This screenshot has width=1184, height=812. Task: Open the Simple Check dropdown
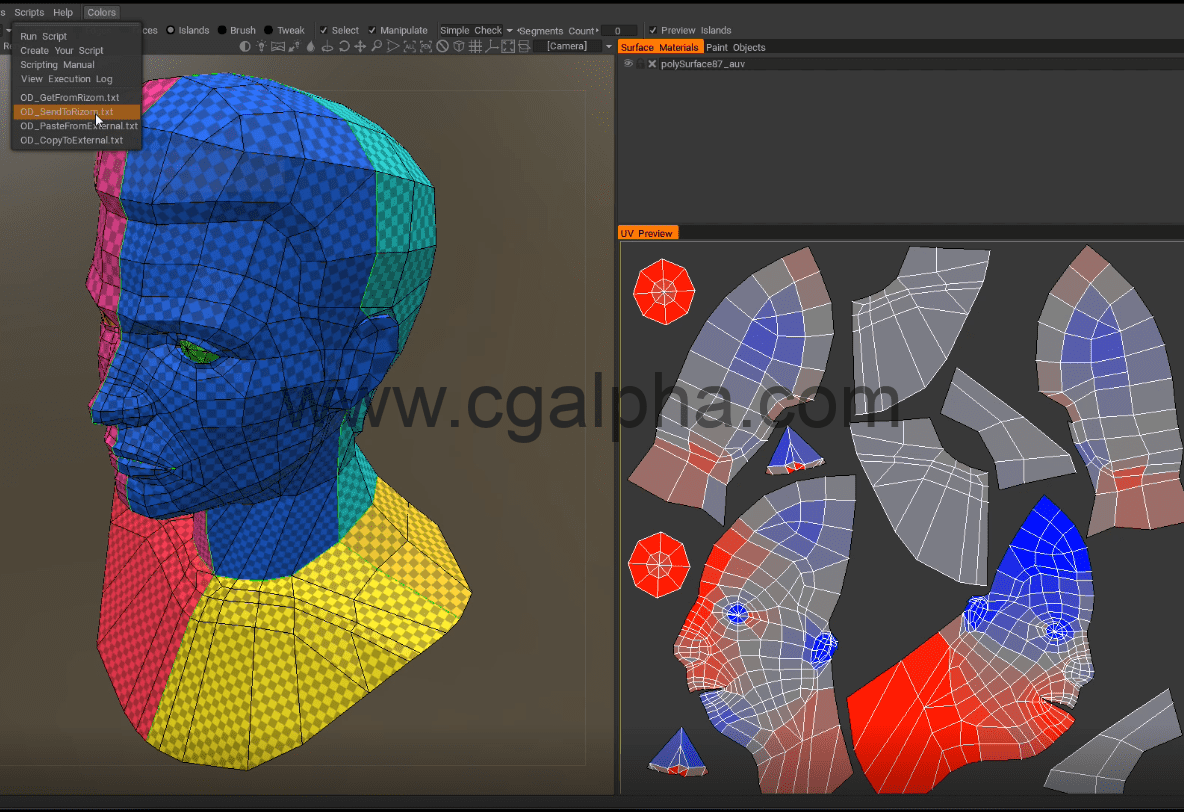[509, 30]
